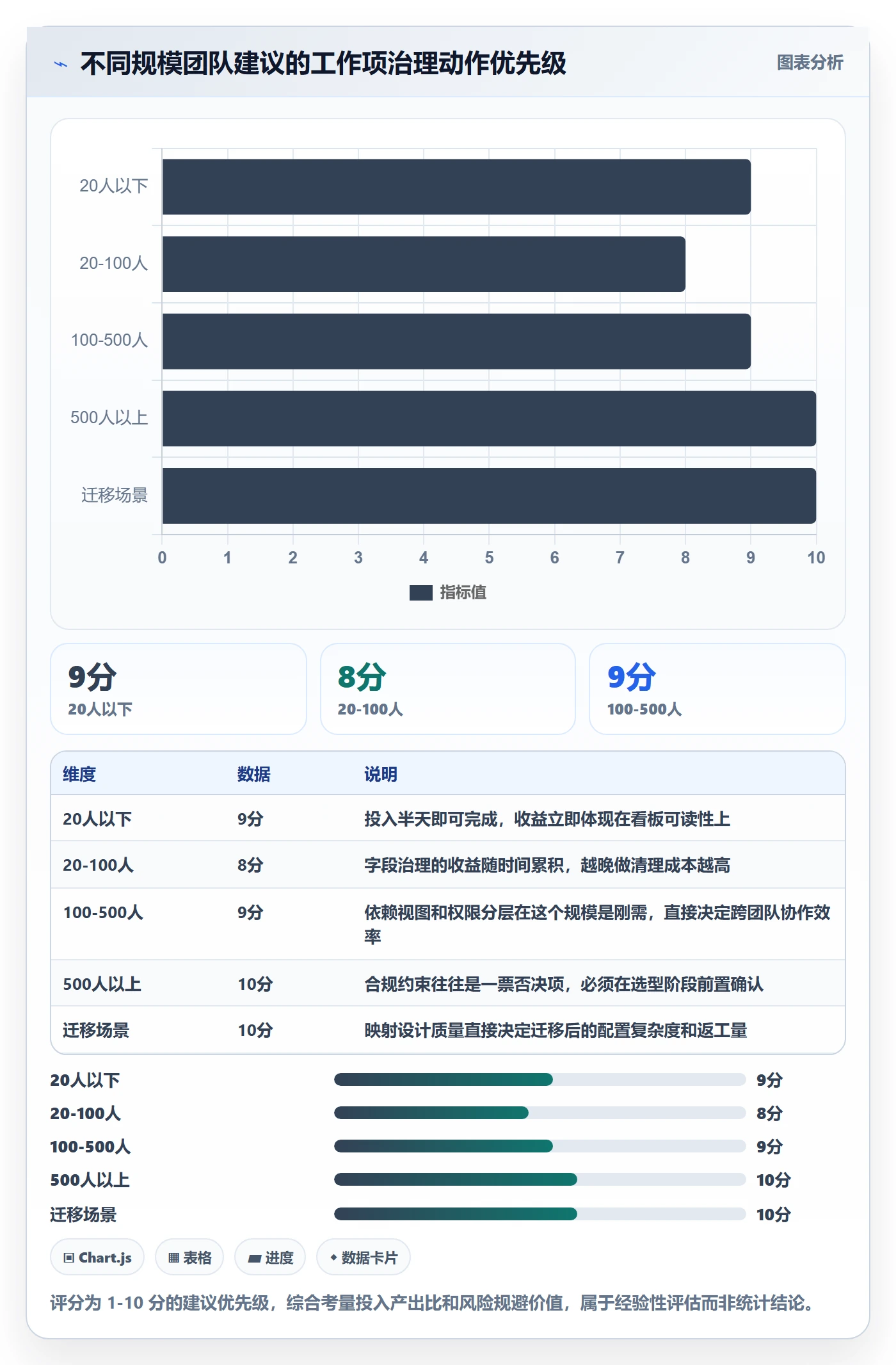Click the 进度 tag chip
This screenshot has height=1365, width=896.
click(270, 1257)
